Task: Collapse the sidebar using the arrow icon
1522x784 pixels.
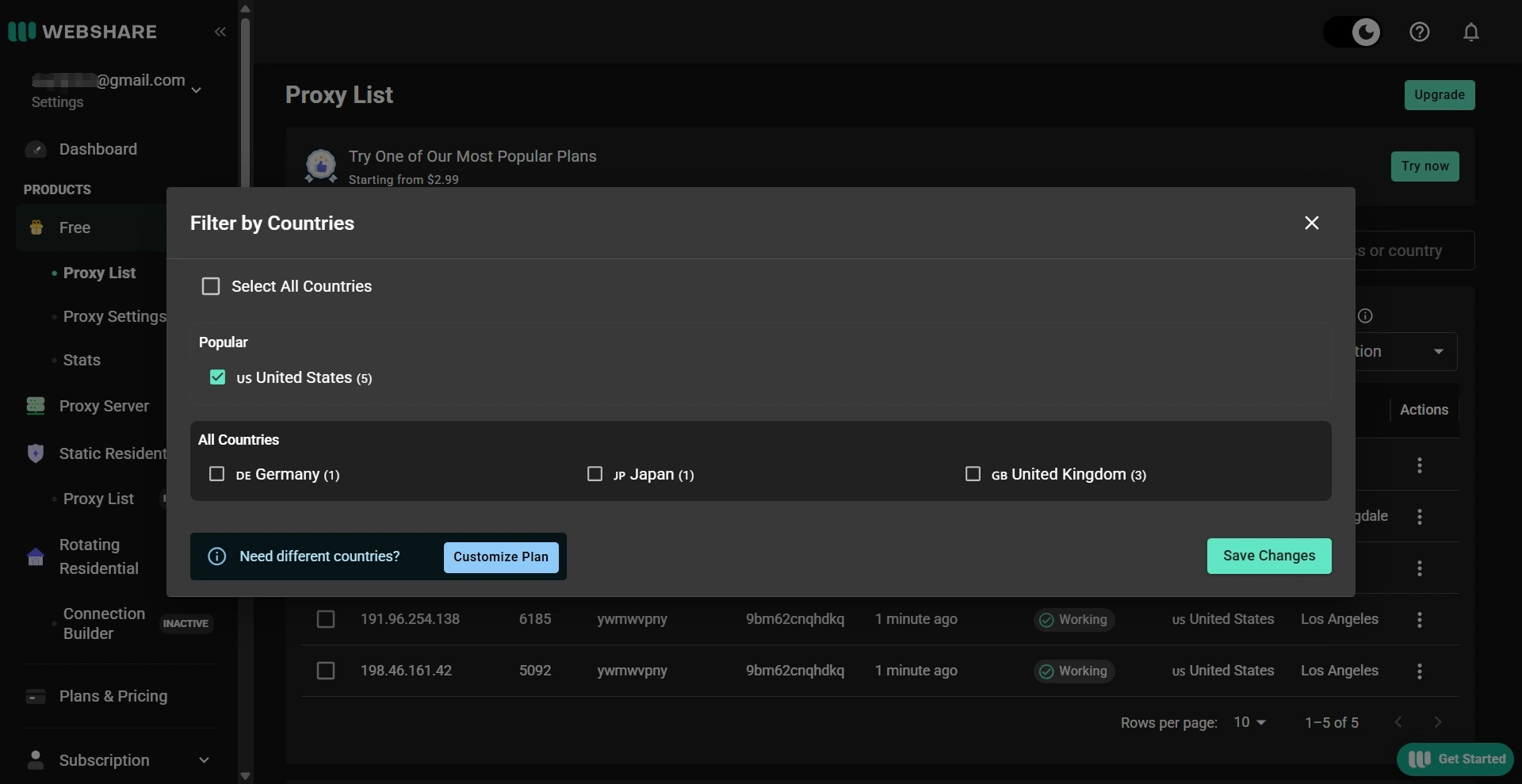Action: 220,32
